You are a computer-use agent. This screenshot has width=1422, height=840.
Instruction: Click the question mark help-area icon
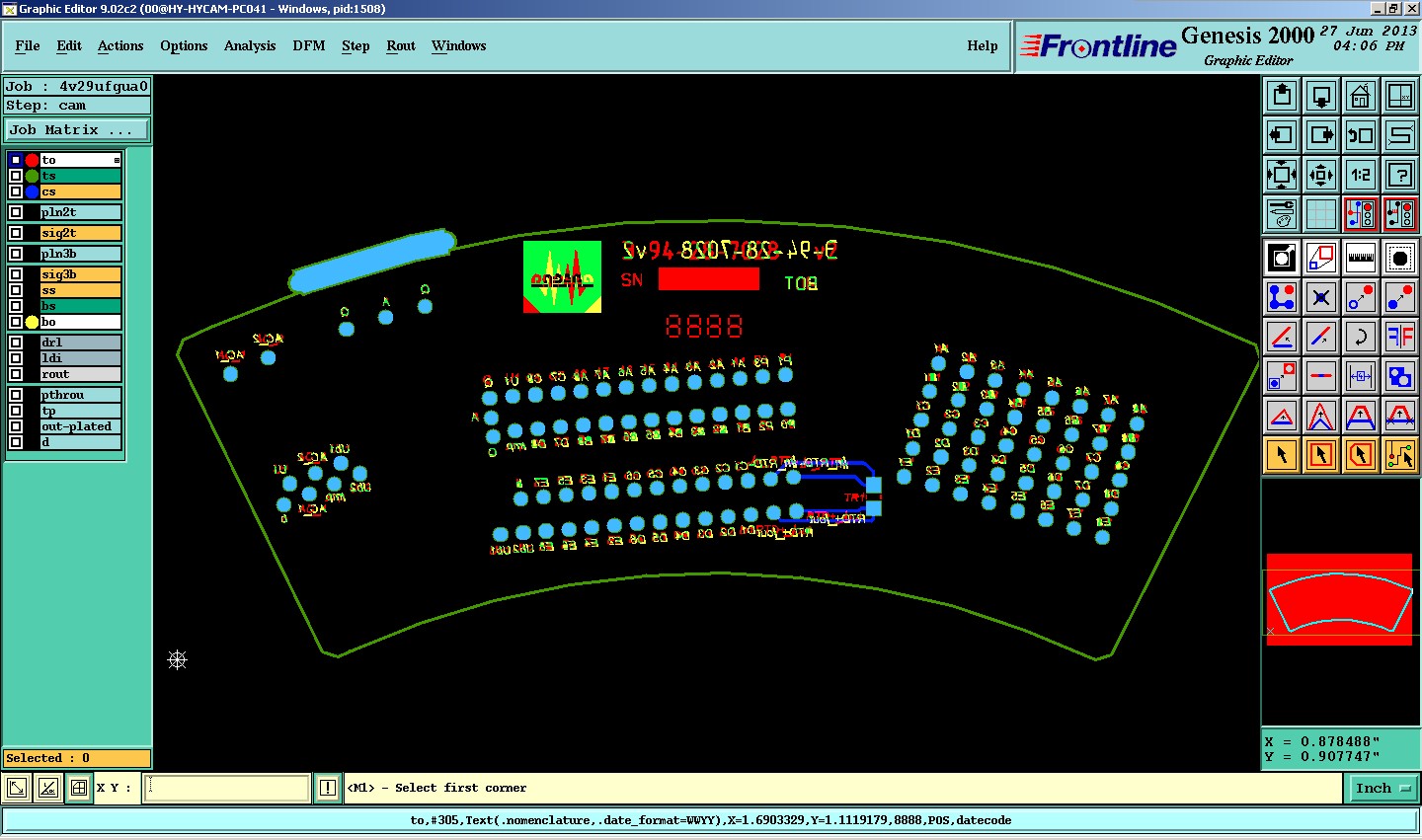coord(1400,175)
